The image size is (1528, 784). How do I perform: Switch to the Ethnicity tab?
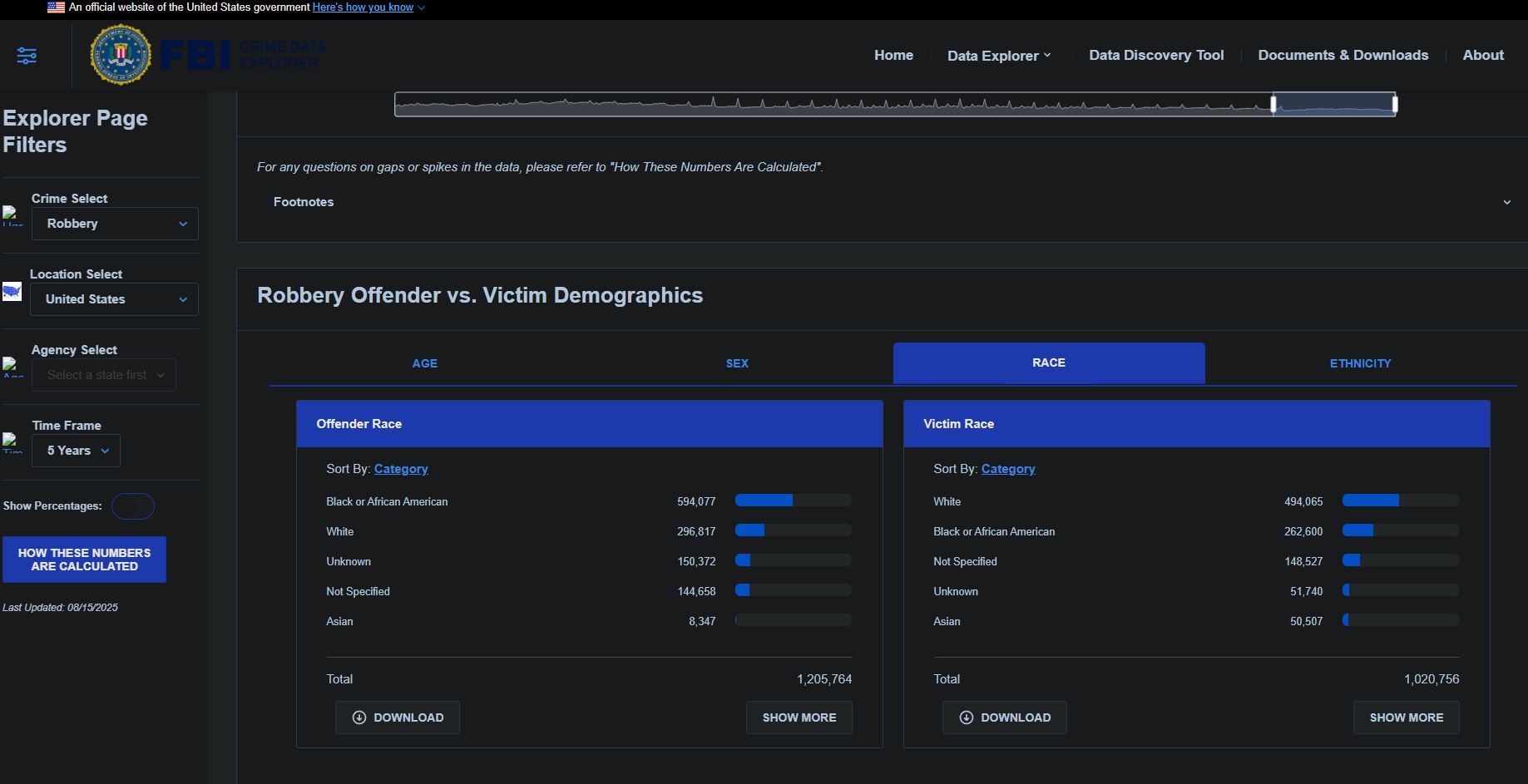pyautogui.click(x=1360, y=363)
